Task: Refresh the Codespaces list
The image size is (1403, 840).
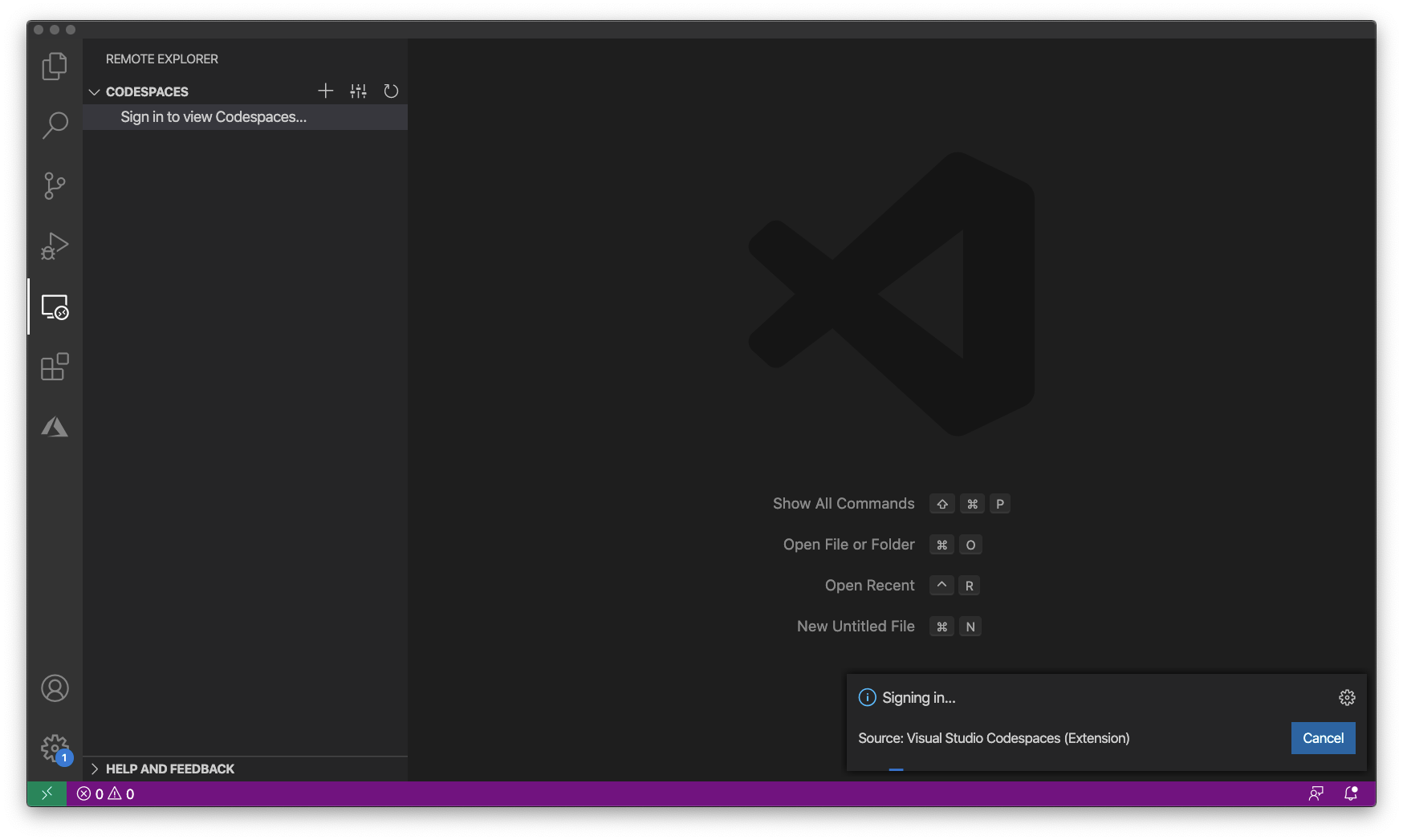Action: 391,91
